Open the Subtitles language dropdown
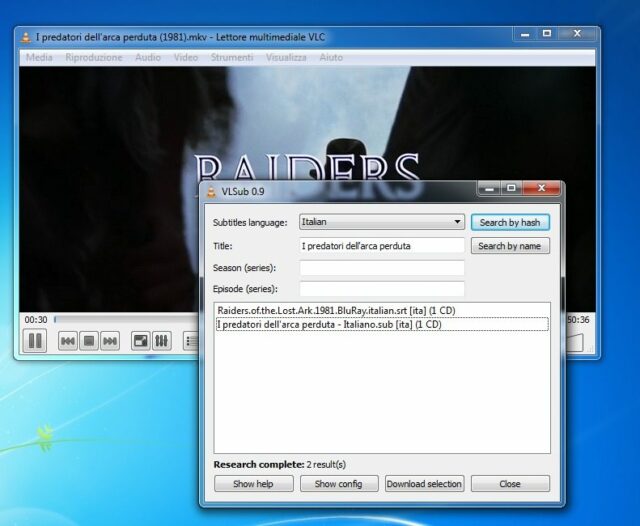 click(381, 222)
